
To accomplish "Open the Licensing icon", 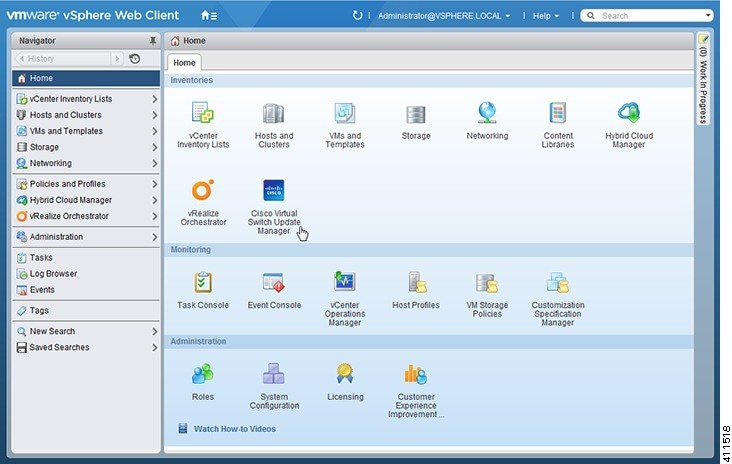I will tap(345, 374).
